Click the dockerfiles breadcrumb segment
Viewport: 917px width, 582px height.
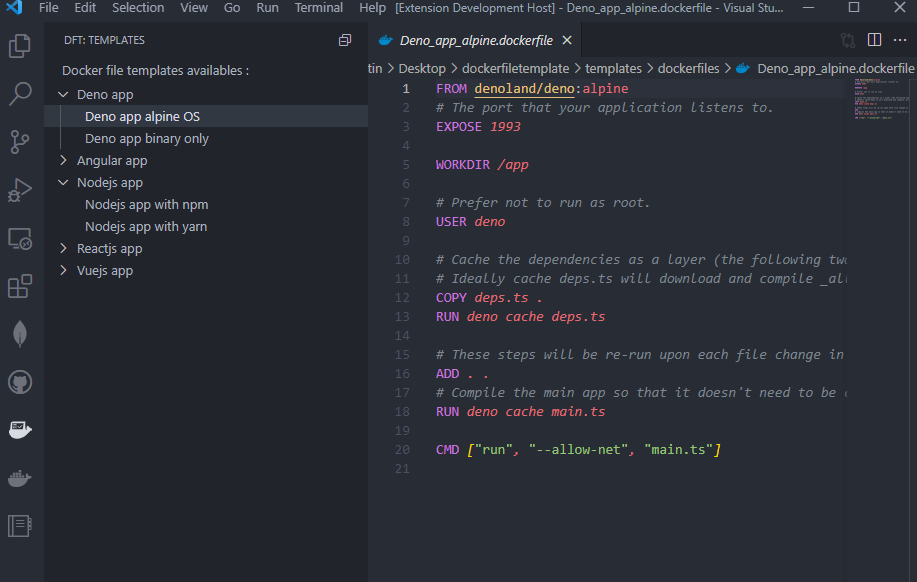(688, 68)
